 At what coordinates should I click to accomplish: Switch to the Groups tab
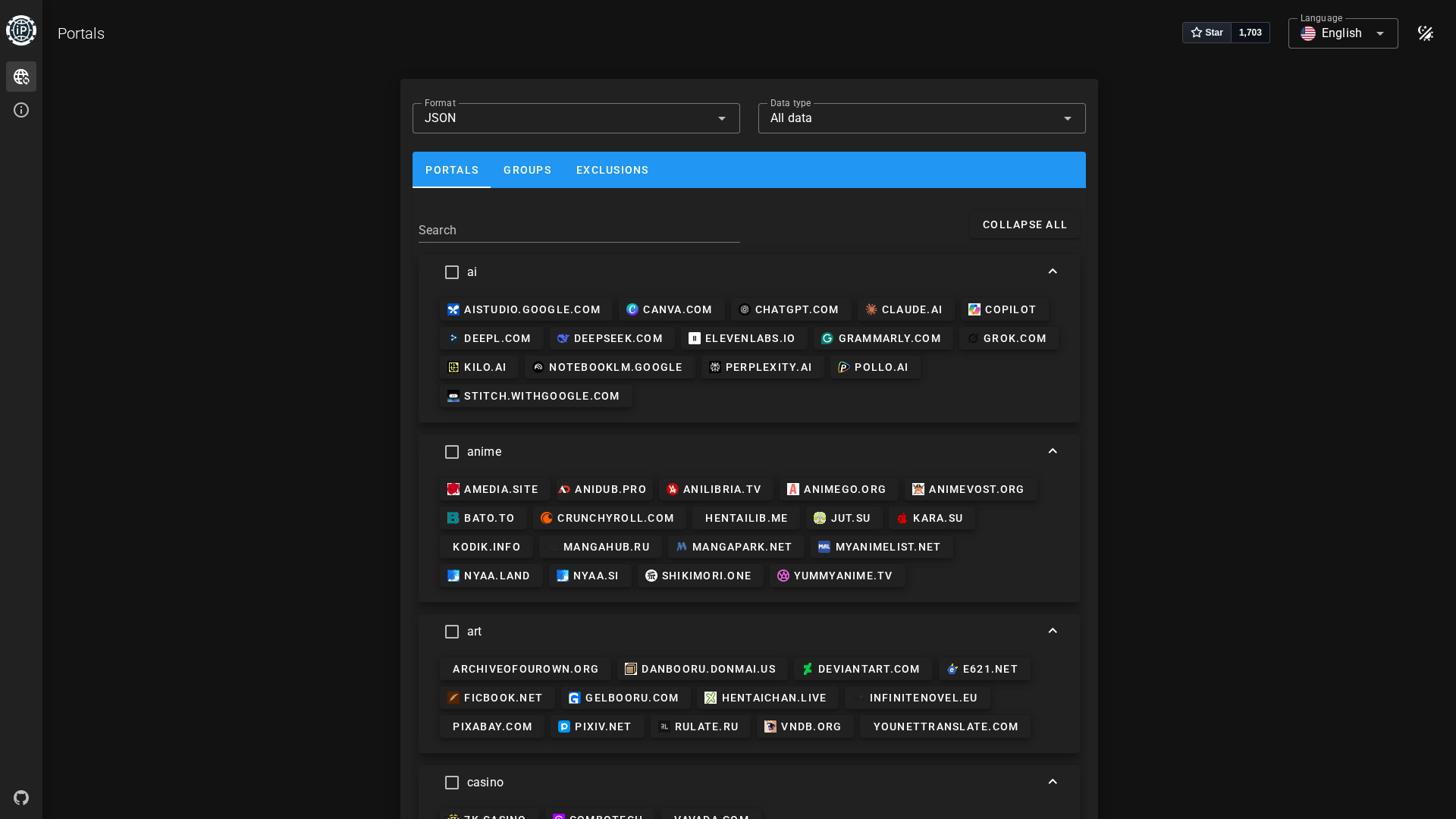(528, 170)
